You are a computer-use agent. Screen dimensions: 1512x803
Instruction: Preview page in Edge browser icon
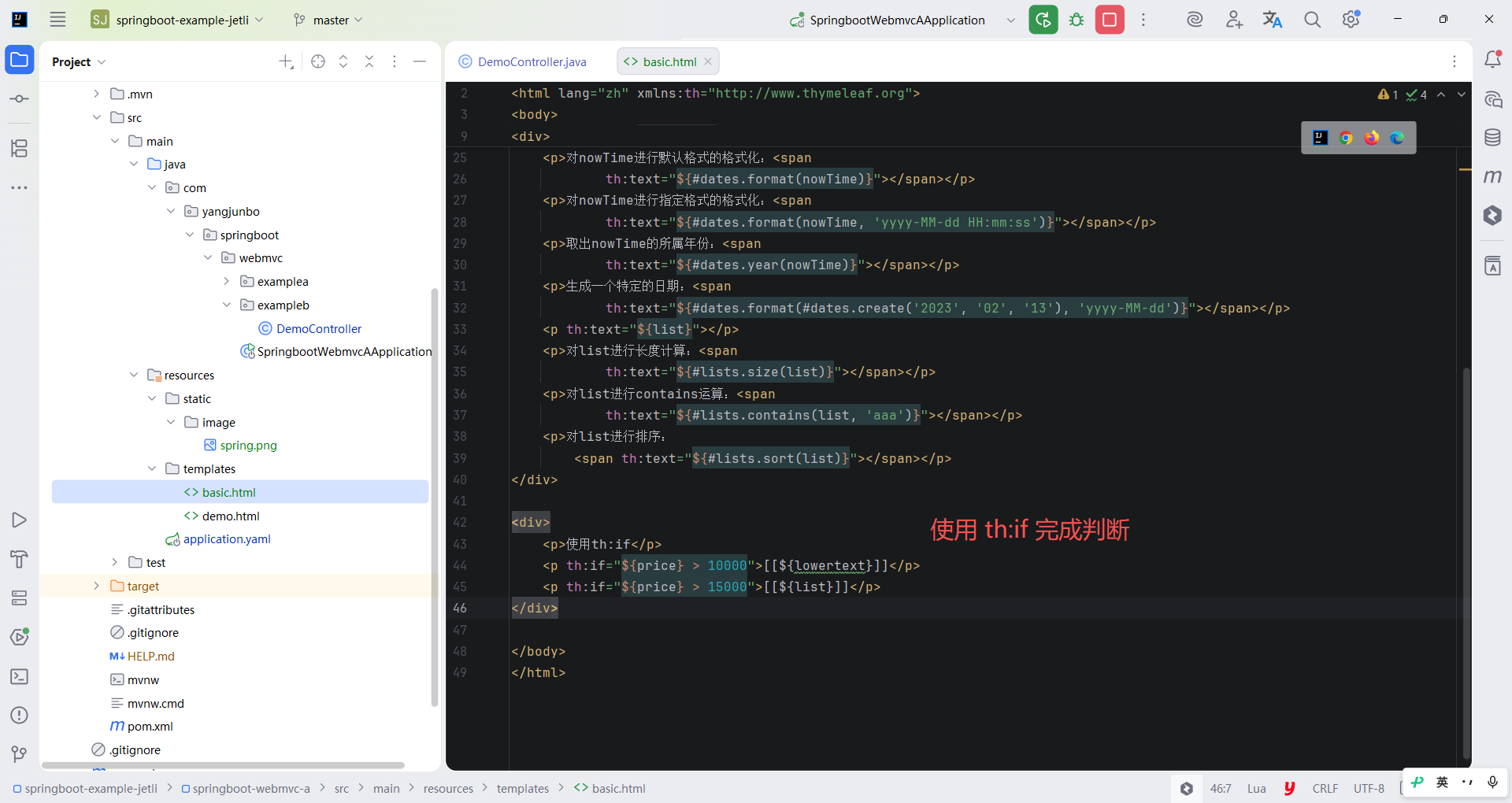point(1397,138)
